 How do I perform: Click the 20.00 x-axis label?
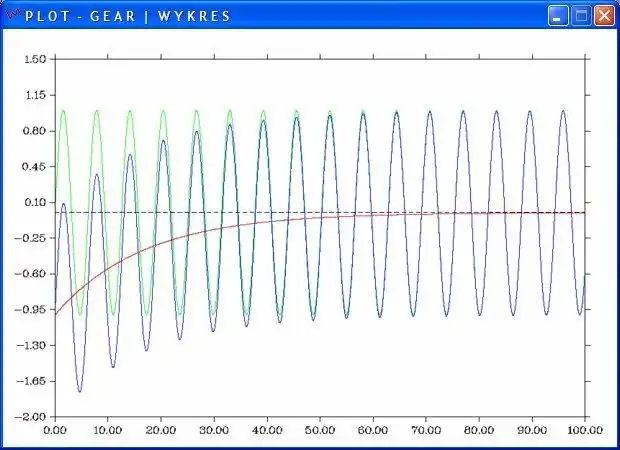(x=161, y=430)
